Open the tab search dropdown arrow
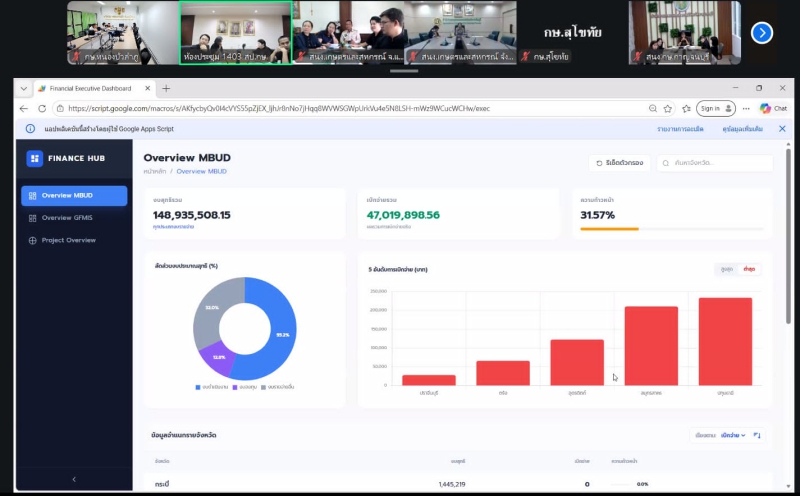Image resolution: width=800 pixels, height=496 pixels. tap(24, 88)
